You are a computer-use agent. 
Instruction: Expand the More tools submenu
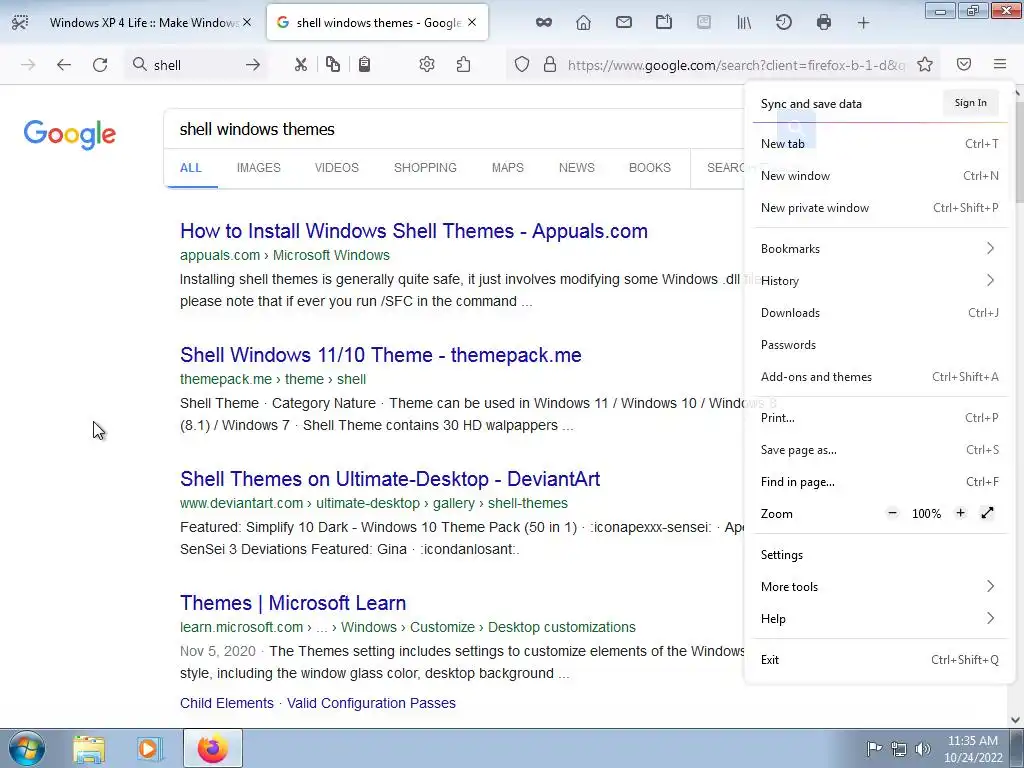click(x=880, y=586)
